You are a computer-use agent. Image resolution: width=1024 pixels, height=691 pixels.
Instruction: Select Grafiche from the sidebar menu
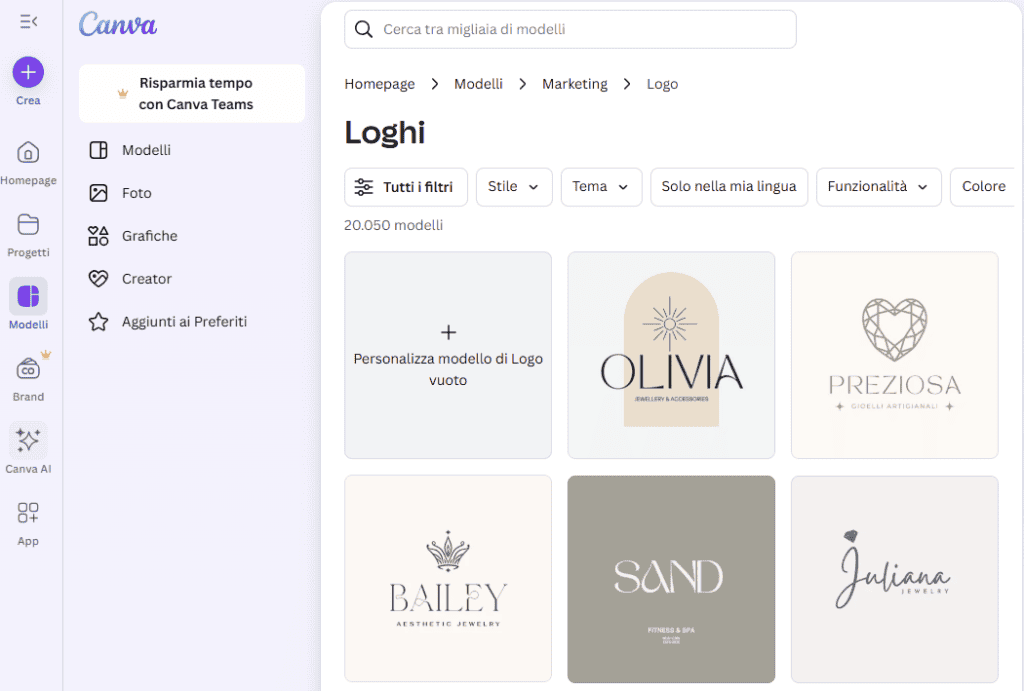pyautogui.click(x=151, y=235)
